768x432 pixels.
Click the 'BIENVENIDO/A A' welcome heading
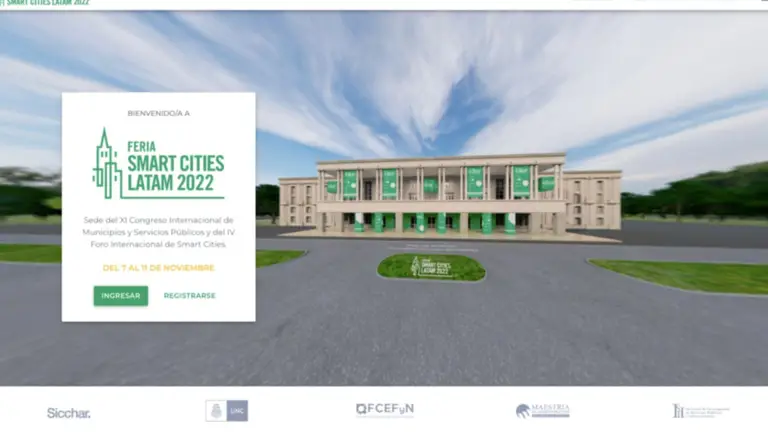(158, 113)
